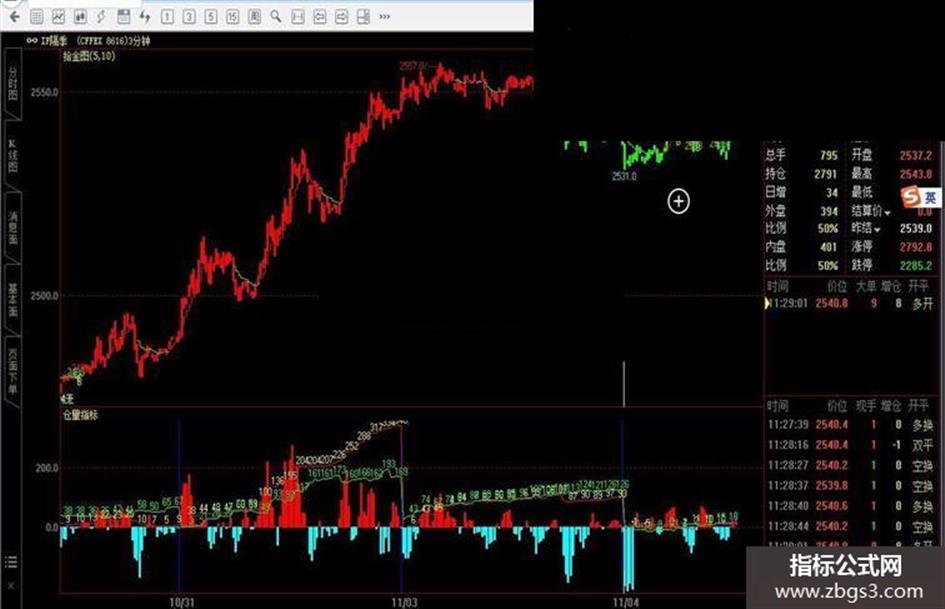Click the 2550.0 price axis label
Image resolution: width=945 pixels, height=609 pixels.
coord(44,92)
